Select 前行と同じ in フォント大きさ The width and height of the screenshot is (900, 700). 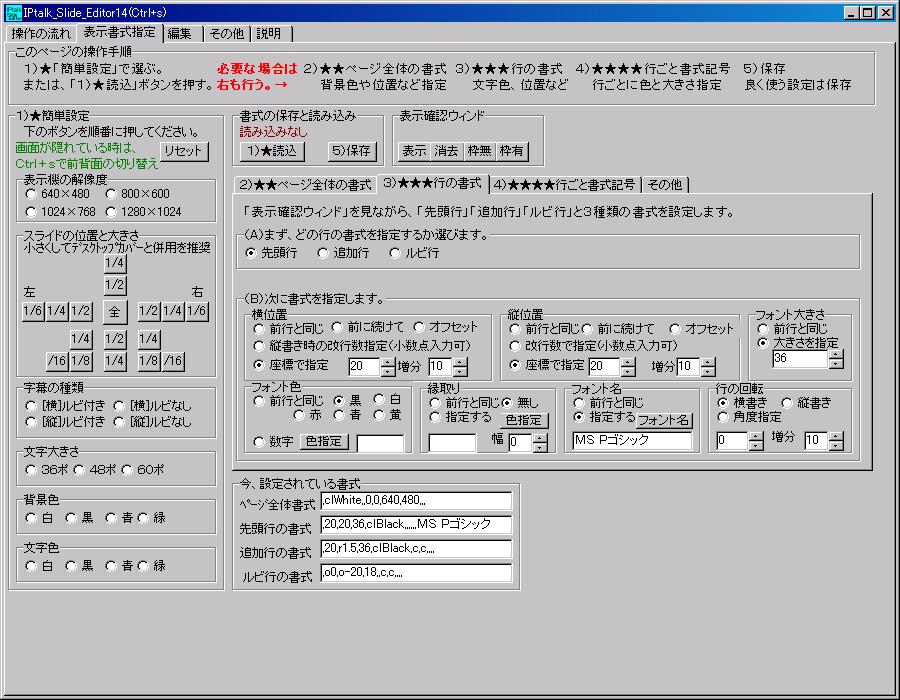tap(793, 329)
